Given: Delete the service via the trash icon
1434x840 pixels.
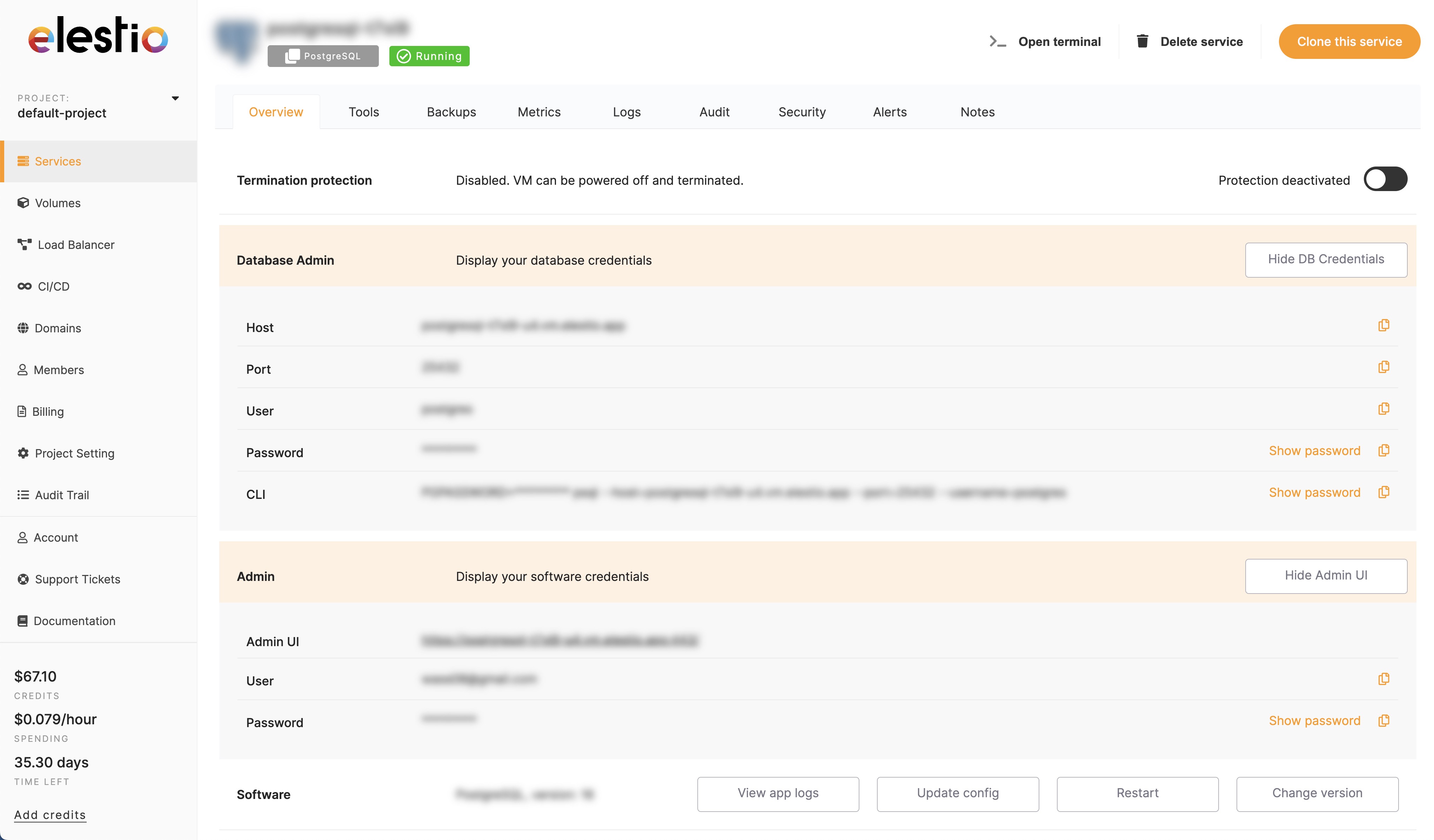Looking at the screenshot, I should point(1142,40).
